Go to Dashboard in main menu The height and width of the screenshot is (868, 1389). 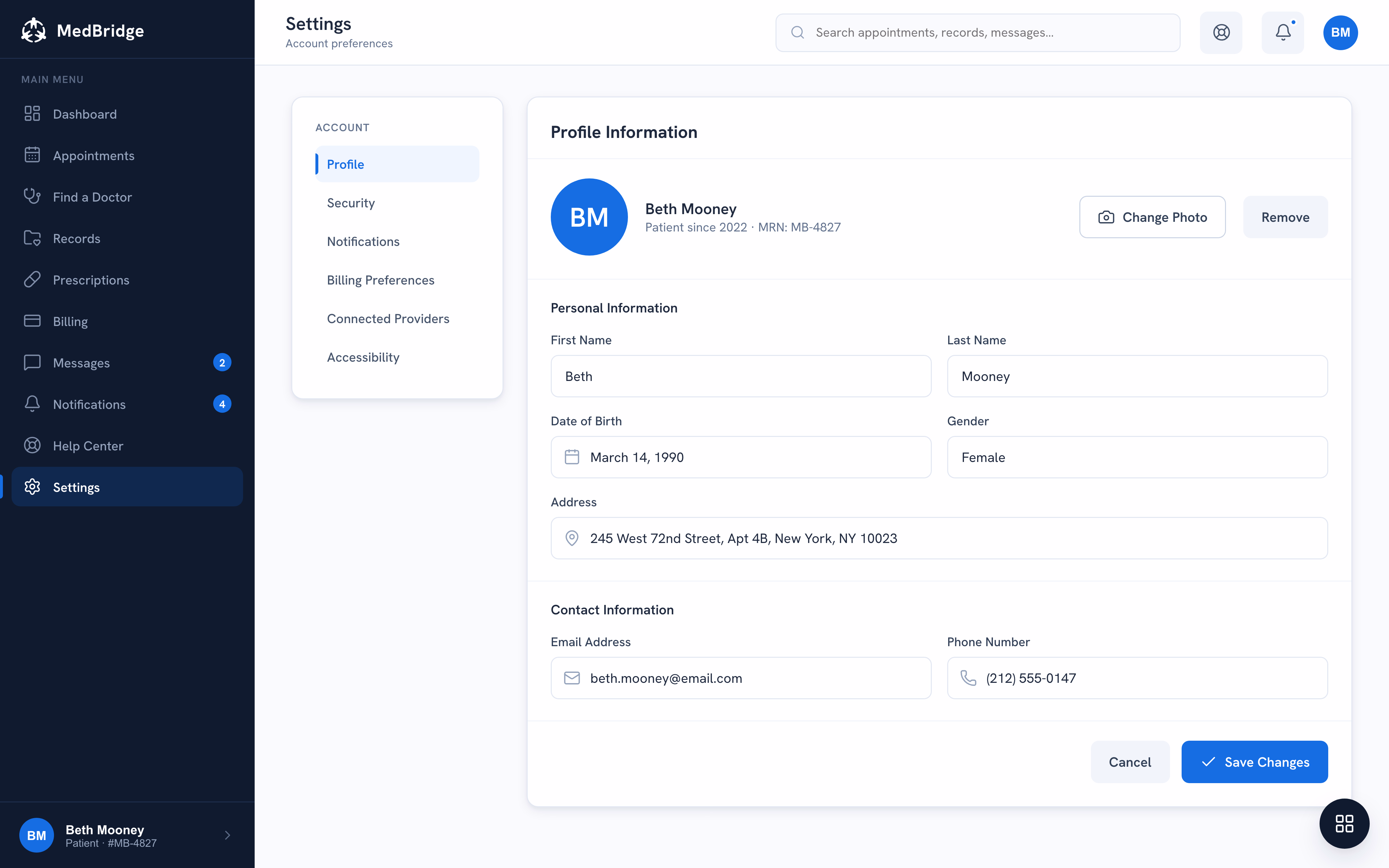click(x=127, y=114)
